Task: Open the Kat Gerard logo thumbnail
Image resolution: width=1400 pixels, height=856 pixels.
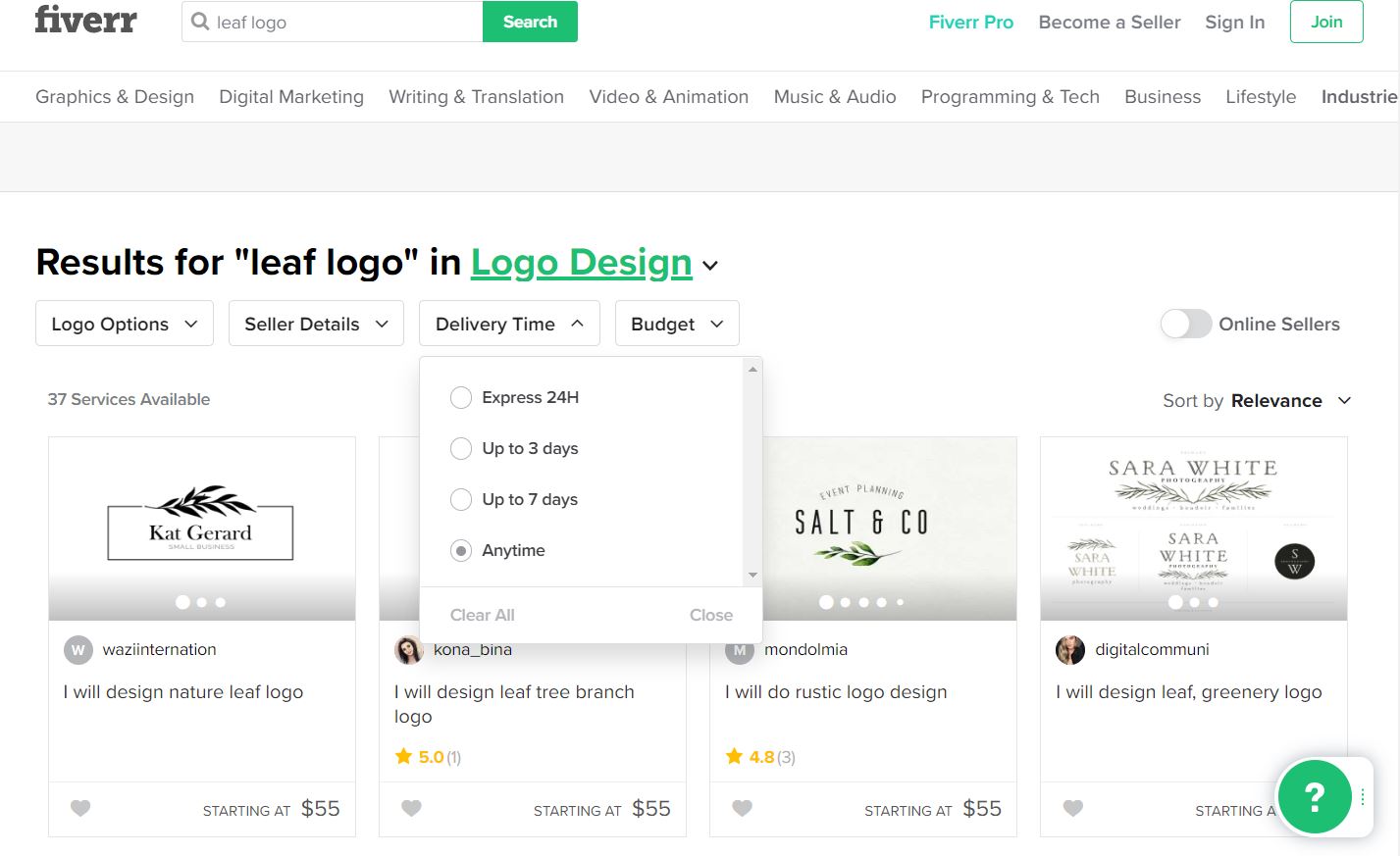Action: (x=202, y=529)
